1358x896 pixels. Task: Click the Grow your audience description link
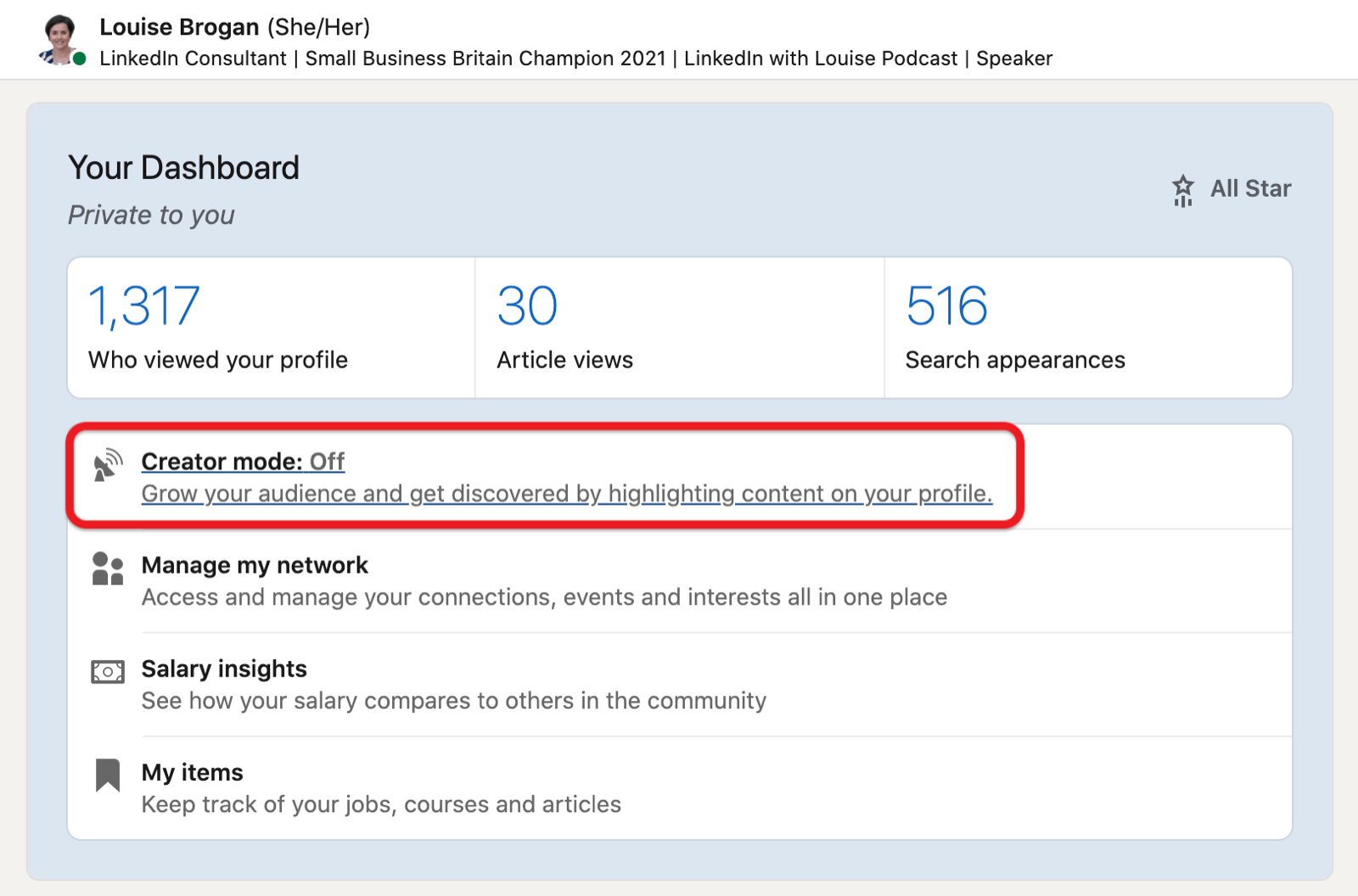pos(566,494)
